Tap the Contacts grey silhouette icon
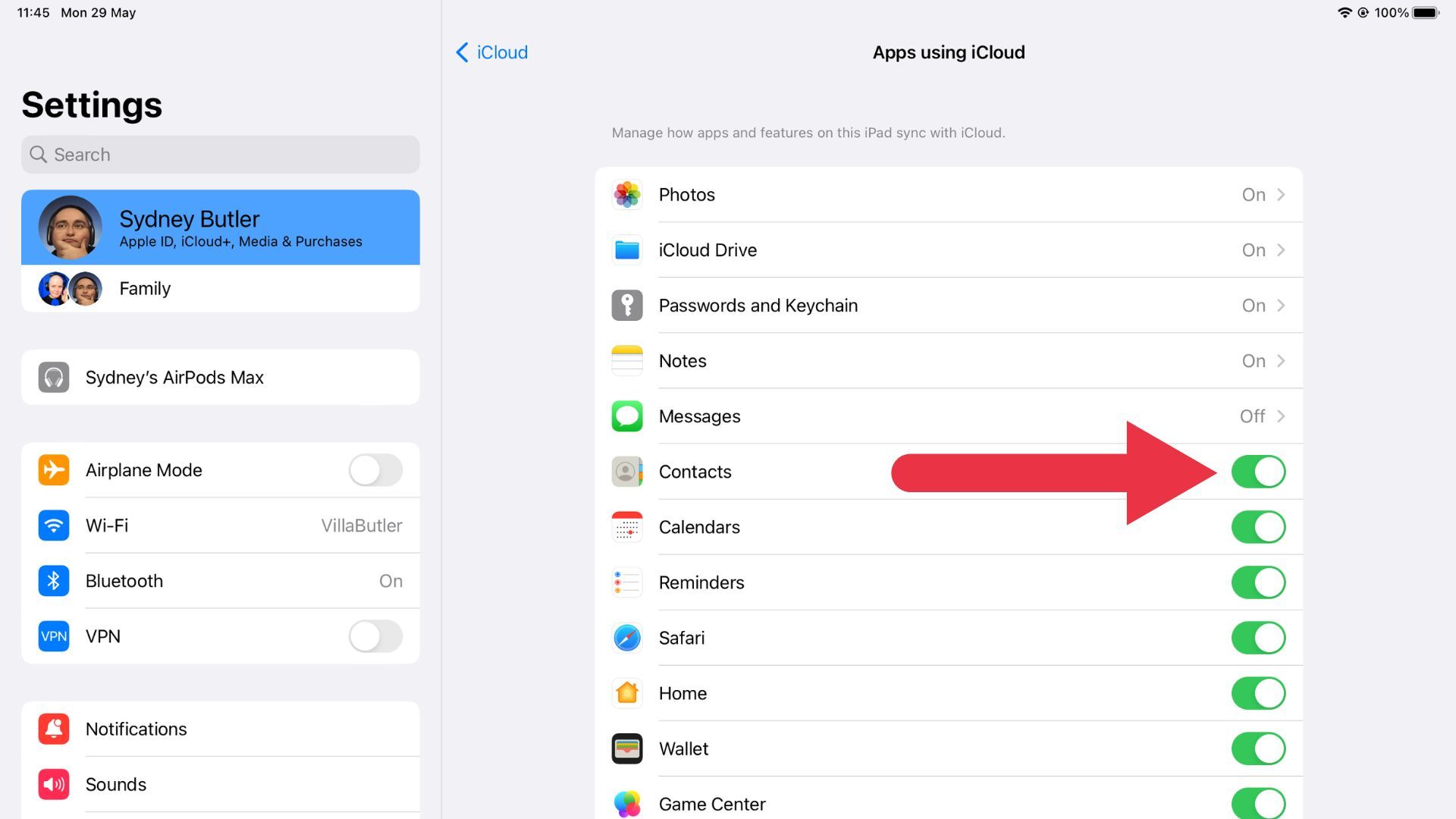Image resolution: width=1456 pixels, height=819 pixels. (628, 471)
